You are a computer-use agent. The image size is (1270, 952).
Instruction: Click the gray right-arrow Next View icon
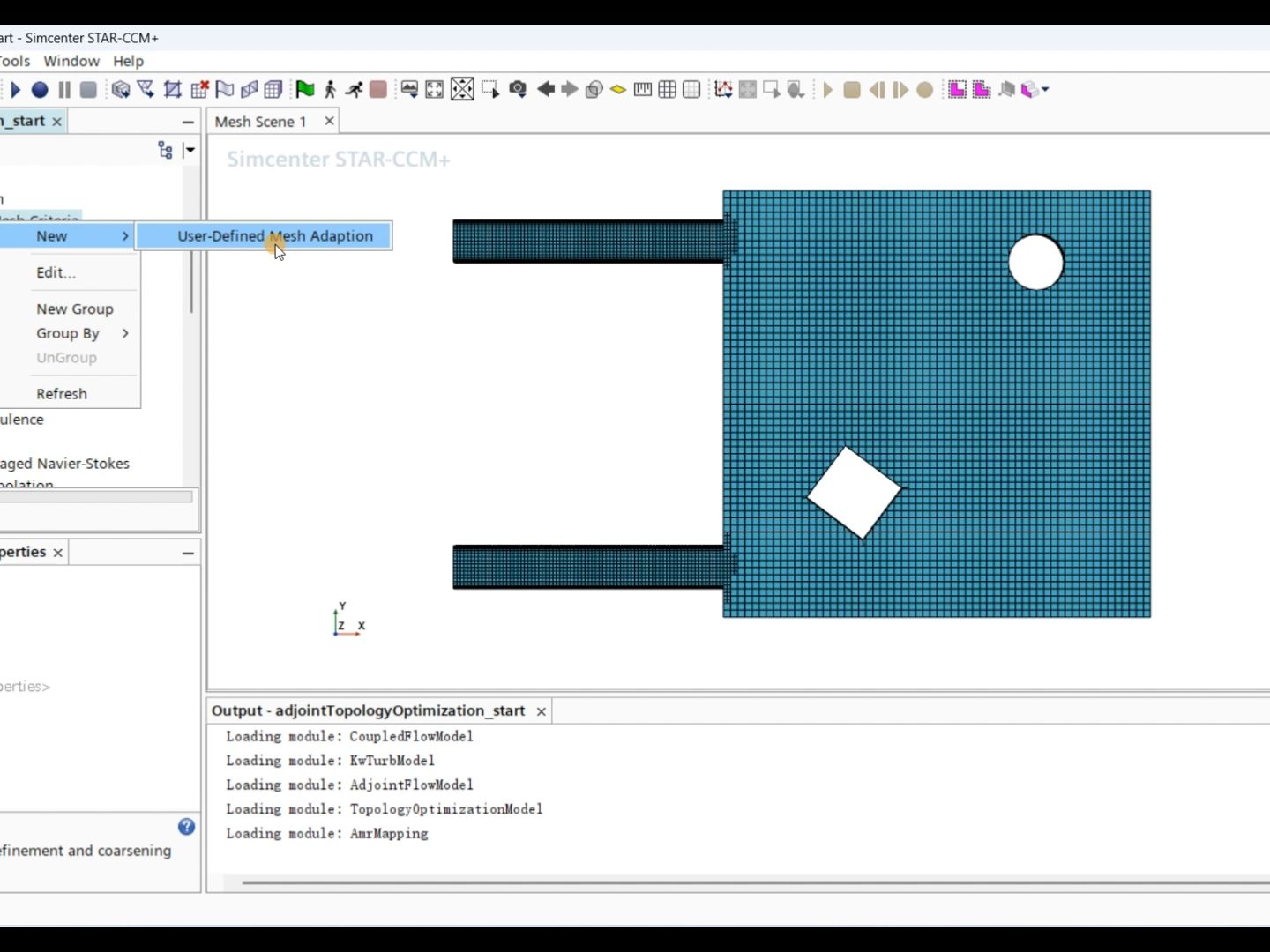(x=570, y=89)
